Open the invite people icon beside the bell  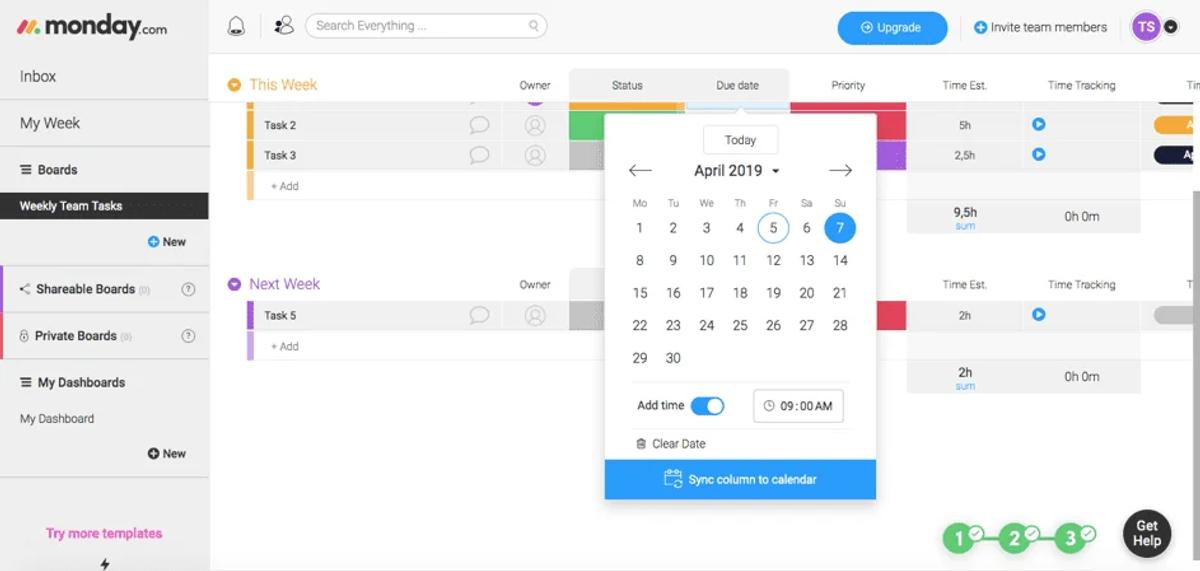point(284,26)
